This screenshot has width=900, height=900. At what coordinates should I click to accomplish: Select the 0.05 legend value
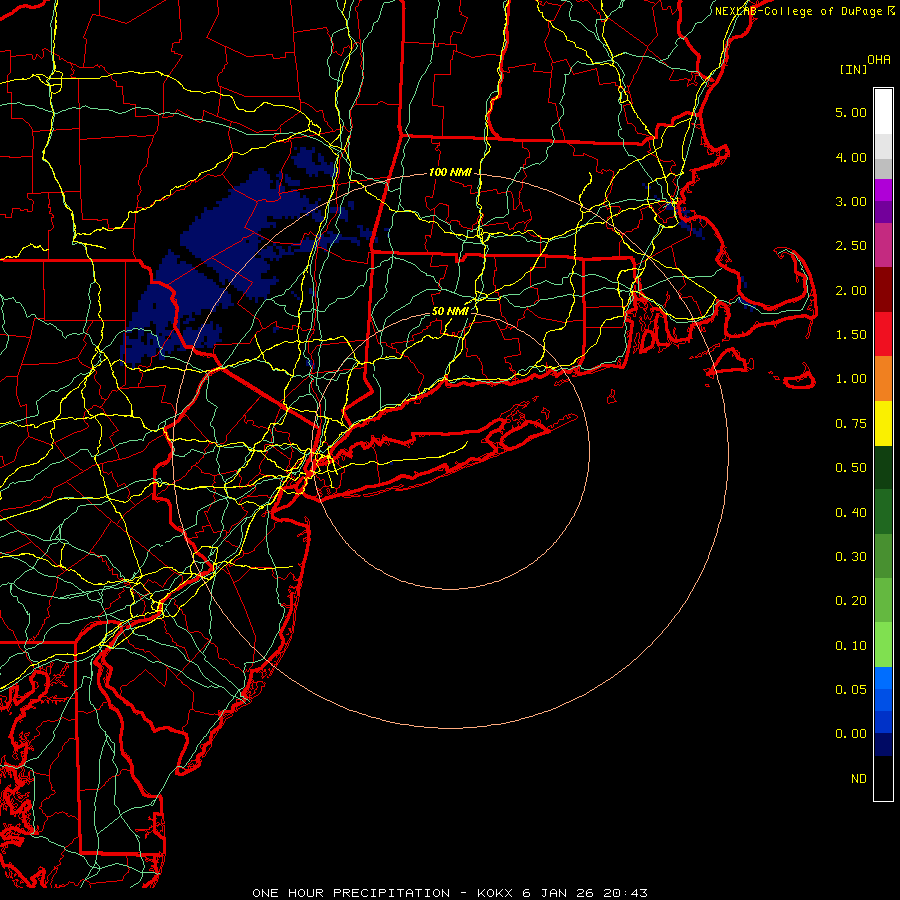point(851,690)
